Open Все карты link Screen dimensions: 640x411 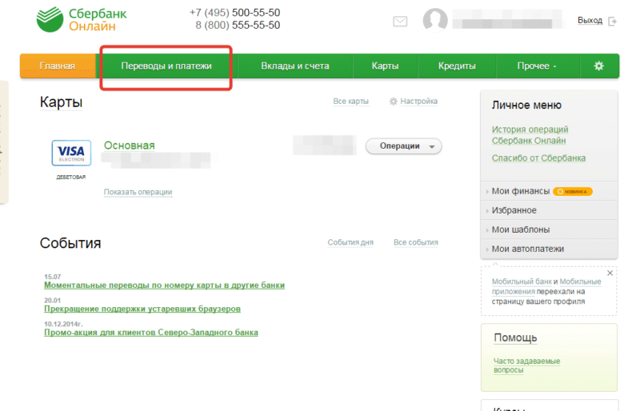click(351, 101)
